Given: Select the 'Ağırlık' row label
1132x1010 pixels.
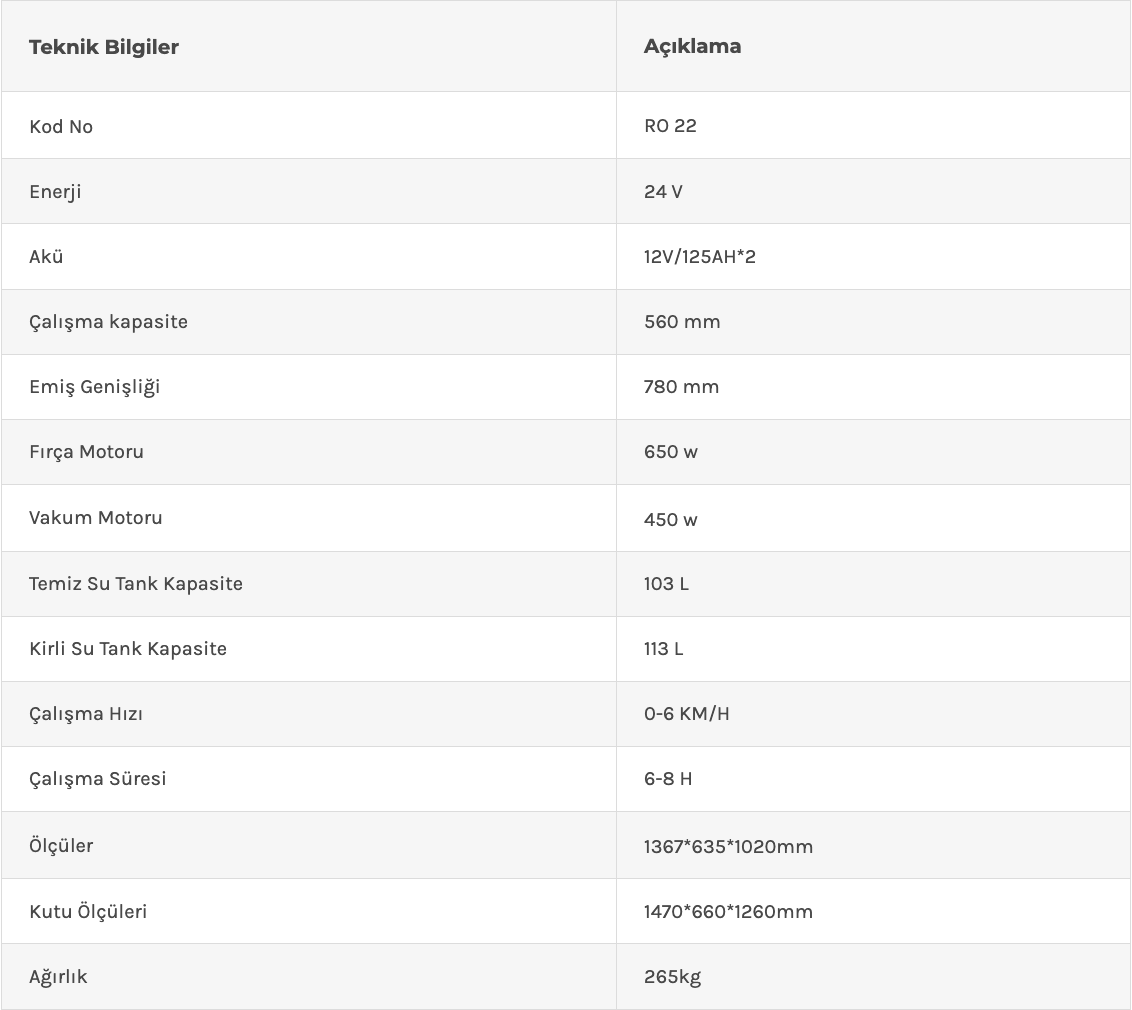Looking at the screenshot, I should coord(58,977).
